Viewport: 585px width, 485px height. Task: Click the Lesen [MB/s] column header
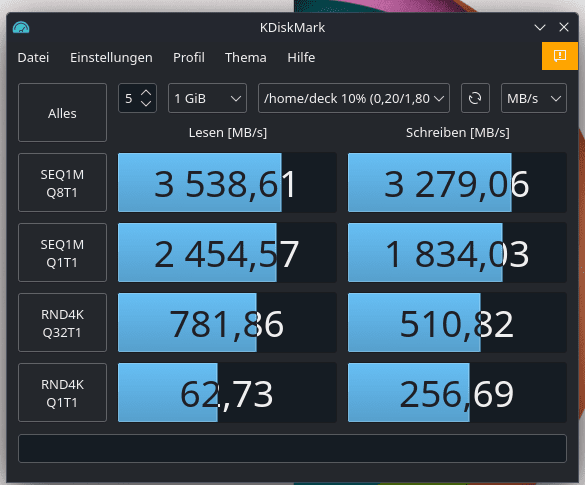228,133
